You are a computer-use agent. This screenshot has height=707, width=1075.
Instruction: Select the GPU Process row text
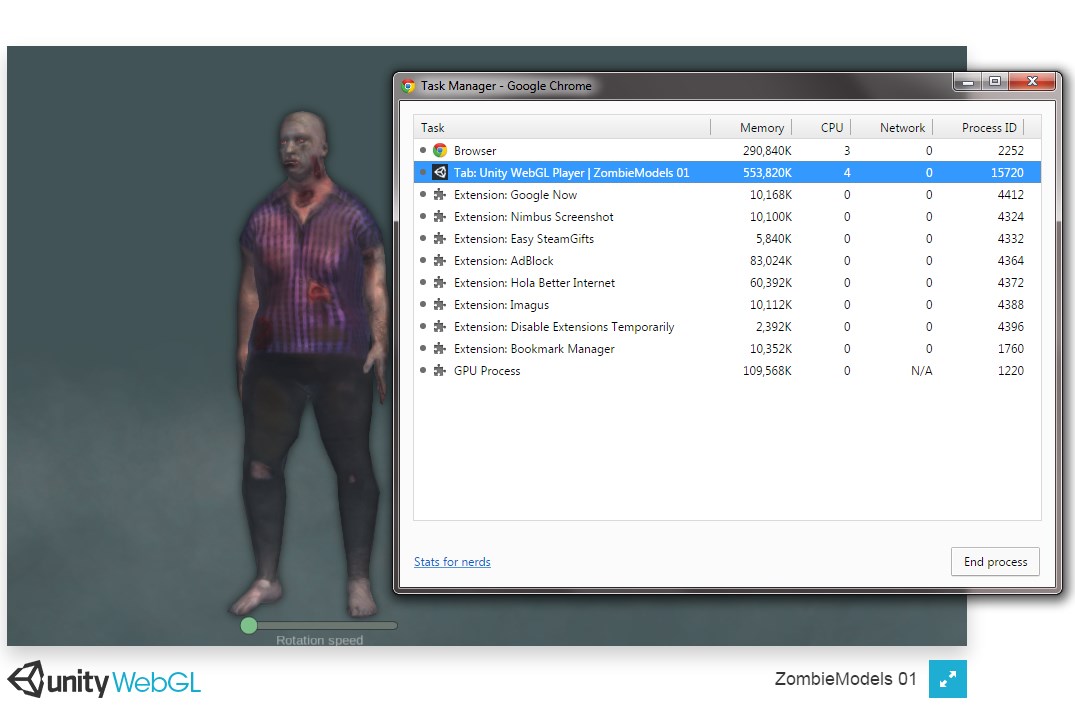[x=487, y=370]
